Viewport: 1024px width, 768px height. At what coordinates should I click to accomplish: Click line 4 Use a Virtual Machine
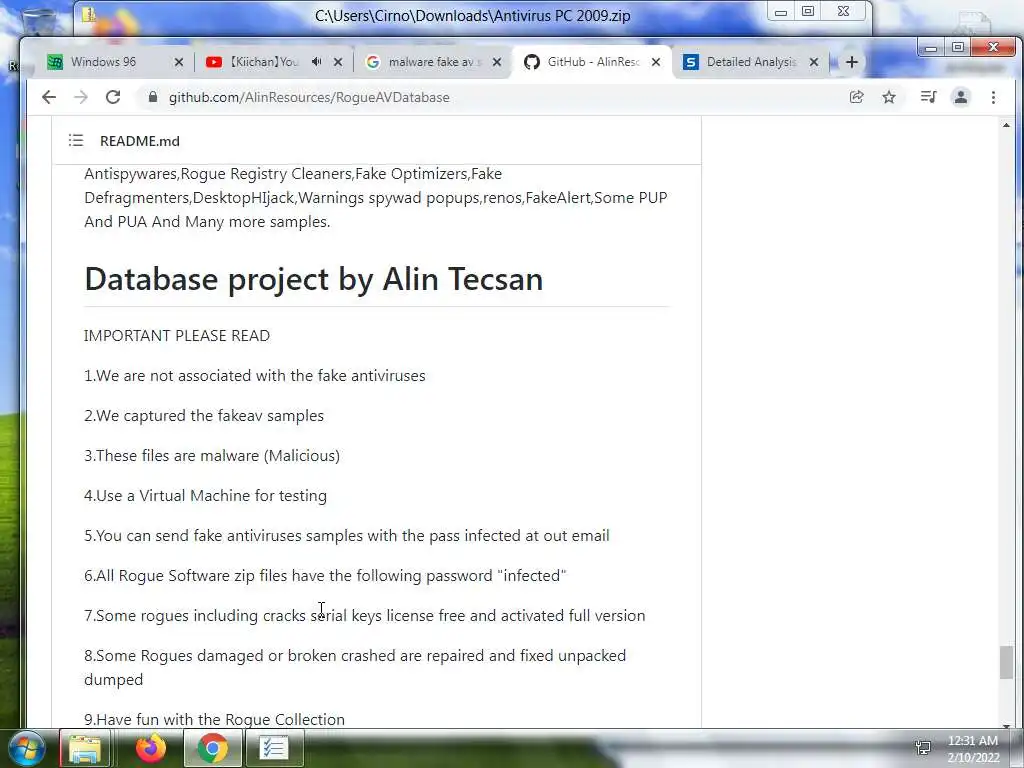[205, 496]
